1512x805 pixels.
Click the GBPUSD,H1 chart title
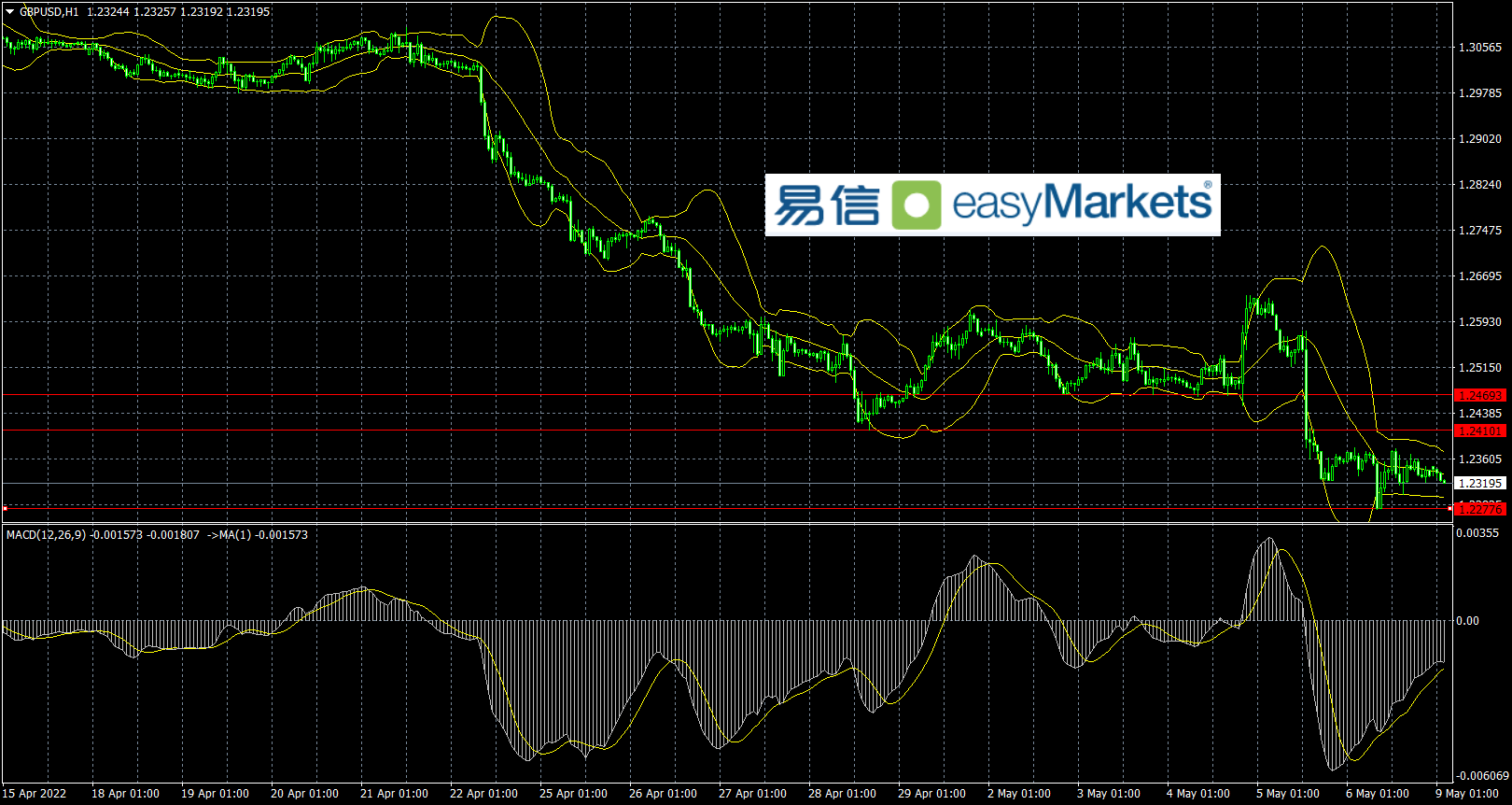point(49,12)
